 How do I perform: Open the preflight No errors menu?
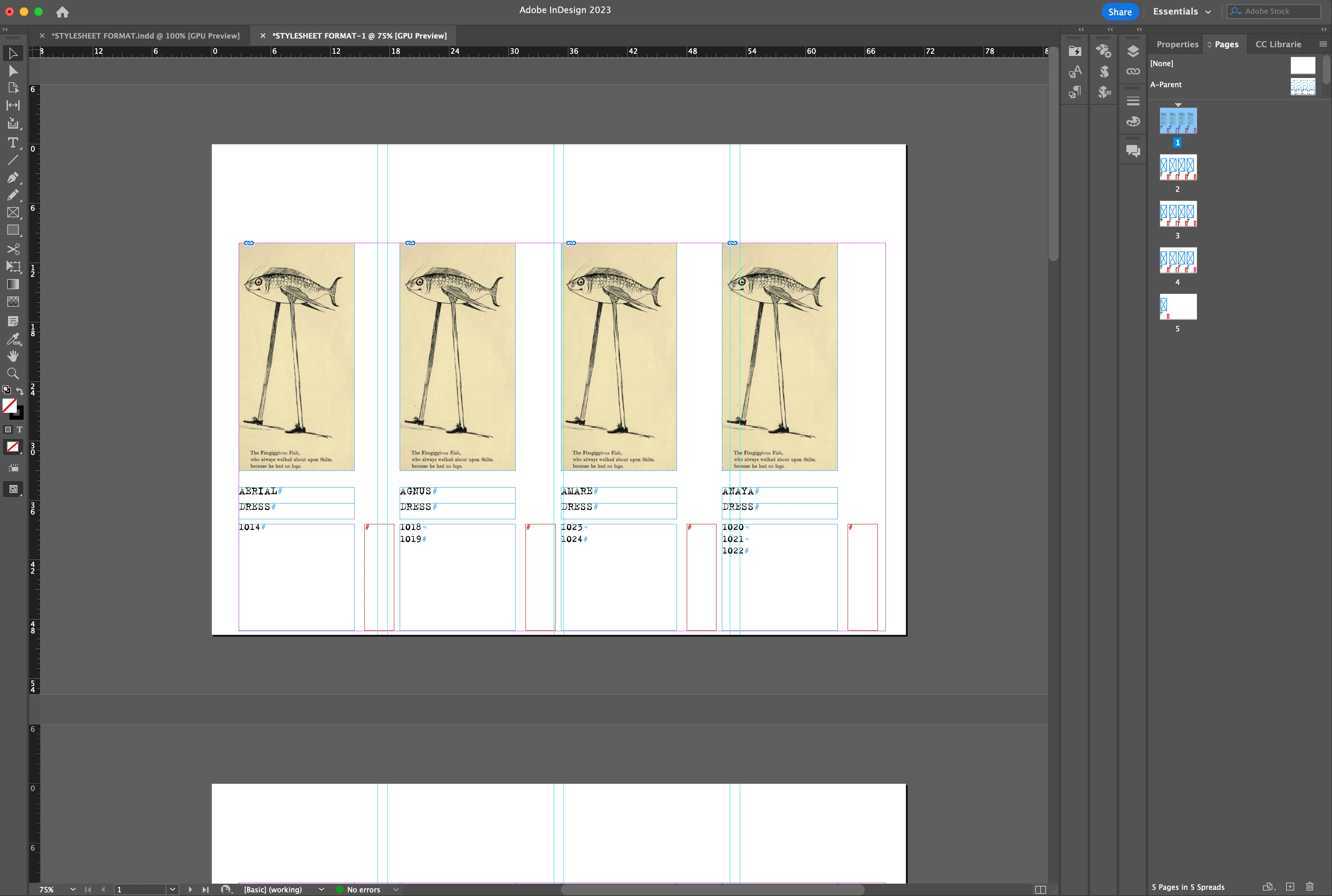coord(395,889)
